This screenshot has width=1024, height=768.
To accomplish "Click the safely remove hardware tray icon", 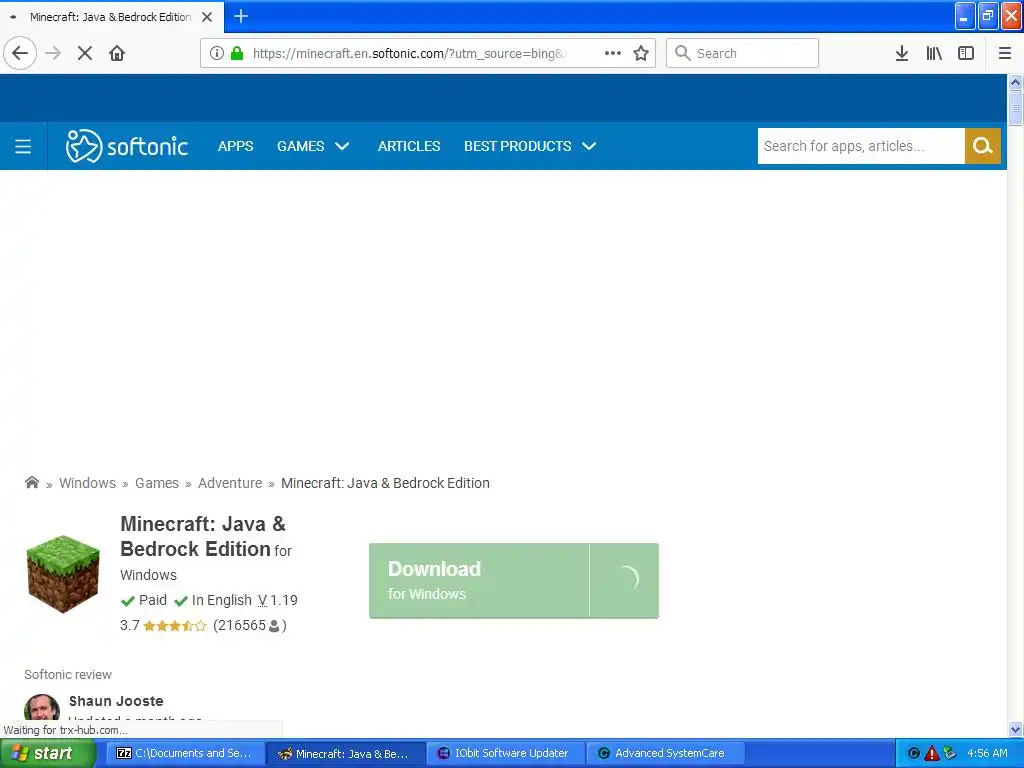I will [x=950, y=753].
